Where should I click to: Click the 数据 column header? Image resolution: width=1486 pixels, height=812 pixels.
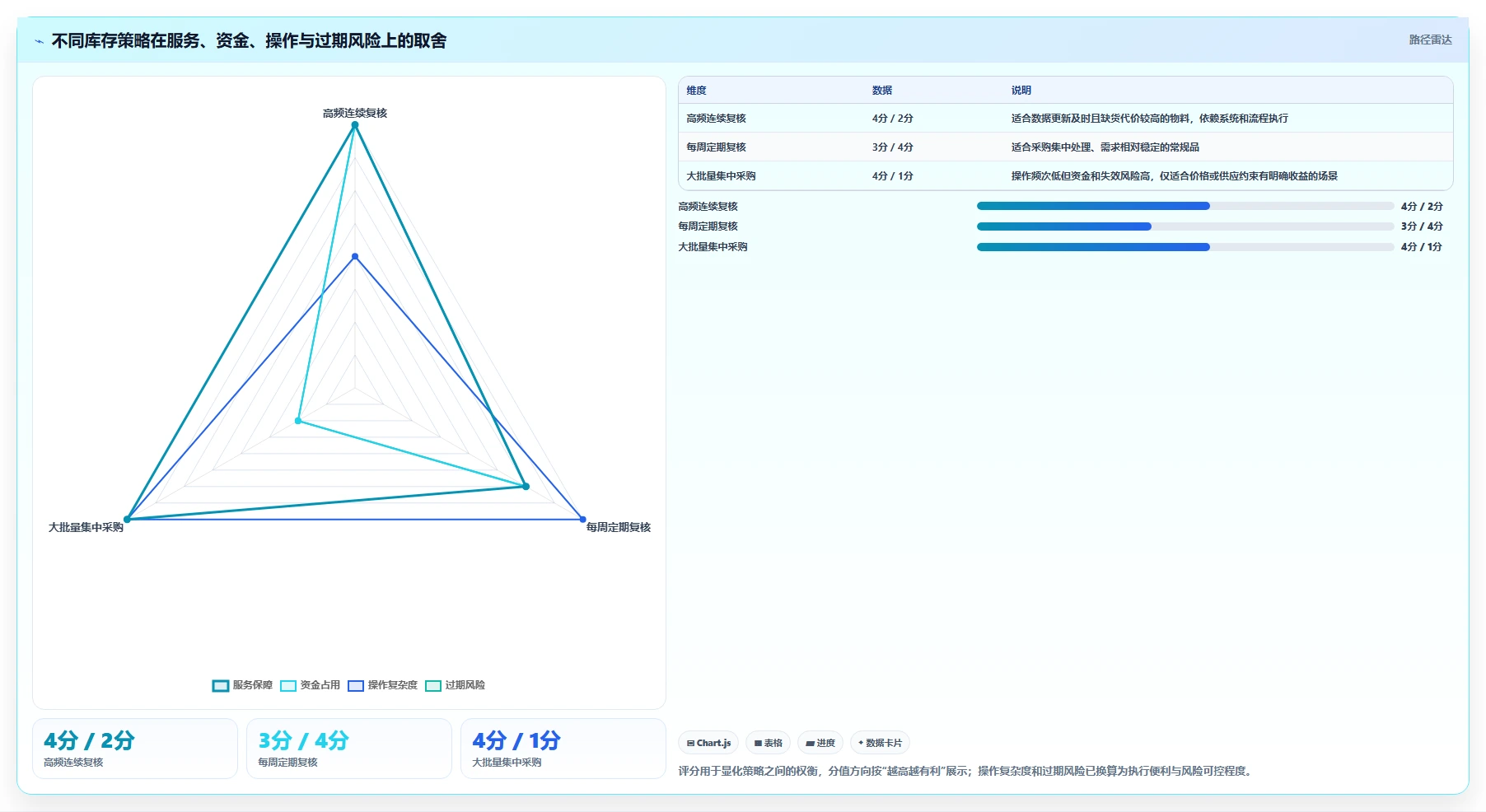pos(882,91)
